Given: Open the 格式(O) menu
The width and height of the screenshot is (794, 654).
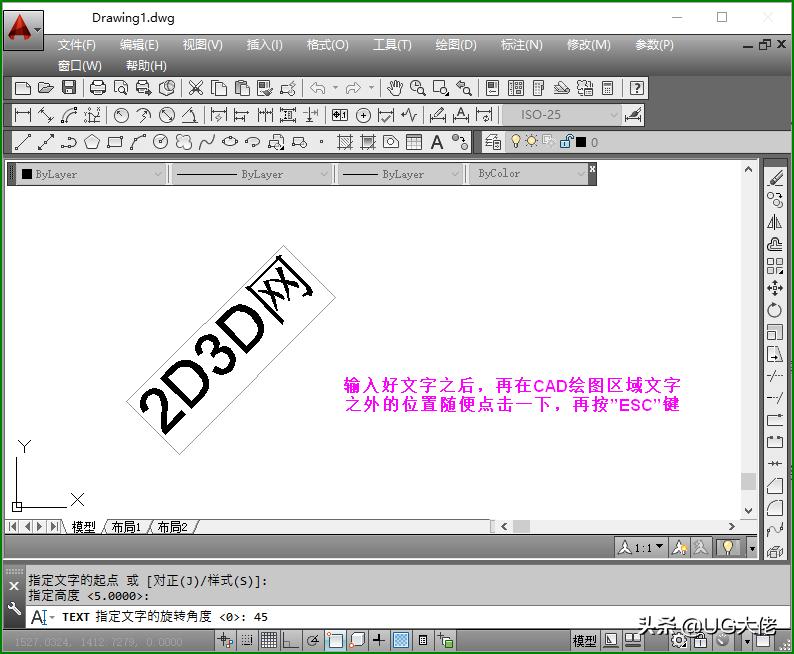Looking at the screenshot, I should (328, 45).
